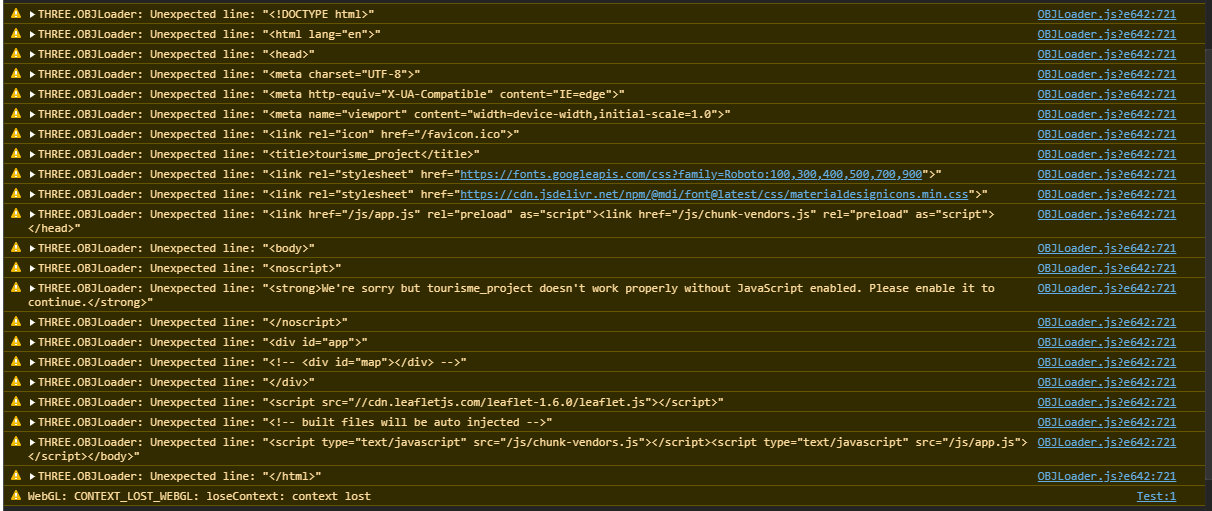Select the "Please enable it to continue" message text

point(512,295)
